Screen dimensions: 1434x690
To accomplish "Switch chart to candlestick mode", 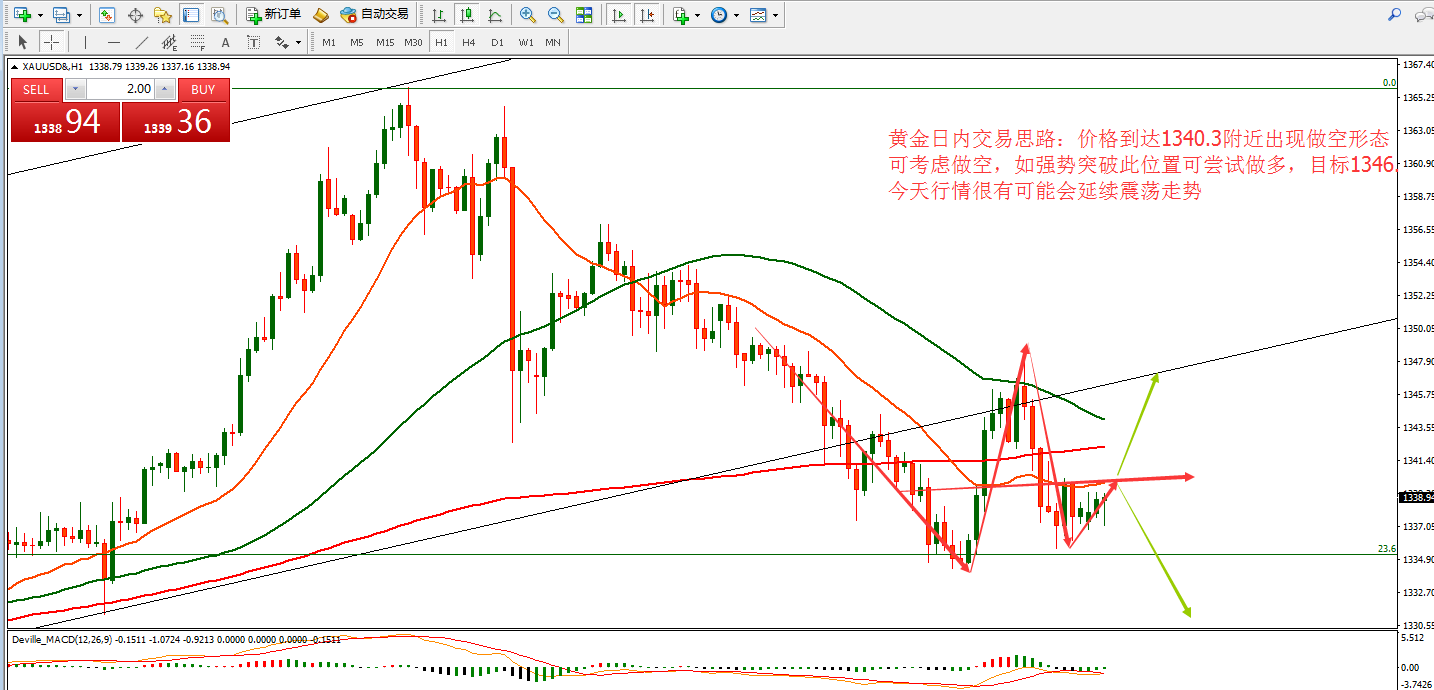I will (466, 15).
